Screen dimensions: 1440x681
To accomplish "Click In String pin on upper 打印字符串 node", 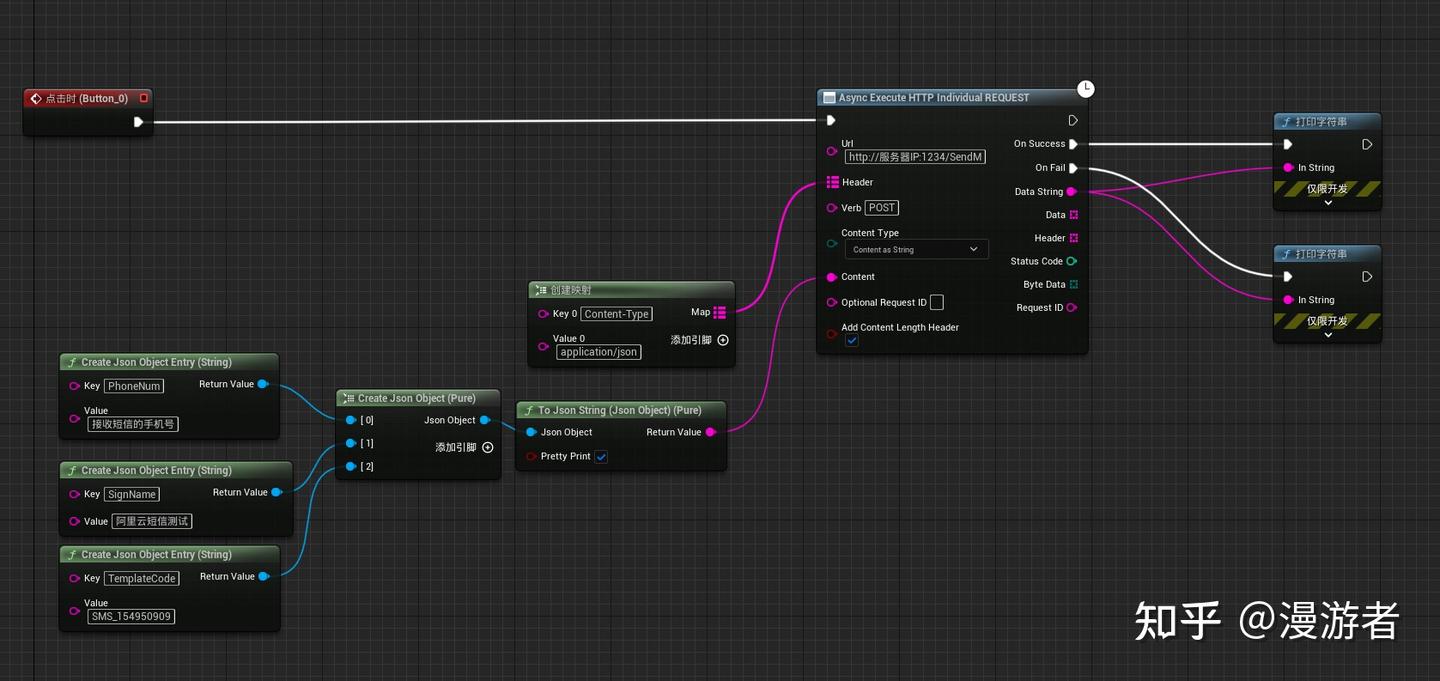I will 1288,168.
